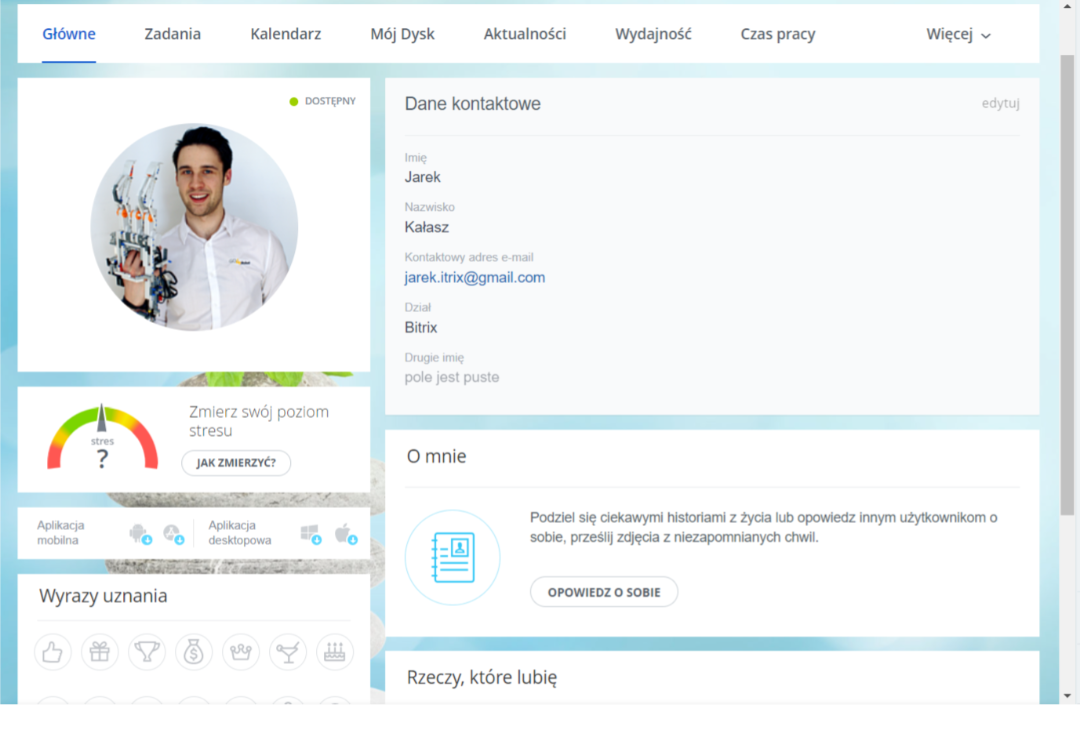This screenshot has height=730, width=1080.
Task: Click the birthday cake appreciation badge
Action: click(335, 652)
